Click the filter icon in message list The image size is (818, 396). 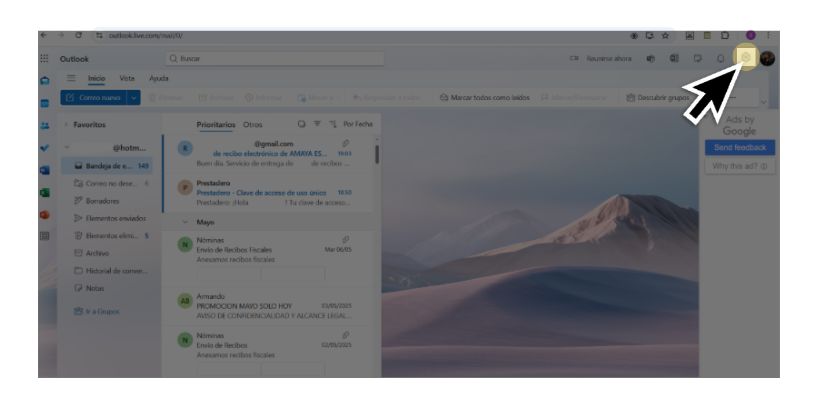(317, 124)
